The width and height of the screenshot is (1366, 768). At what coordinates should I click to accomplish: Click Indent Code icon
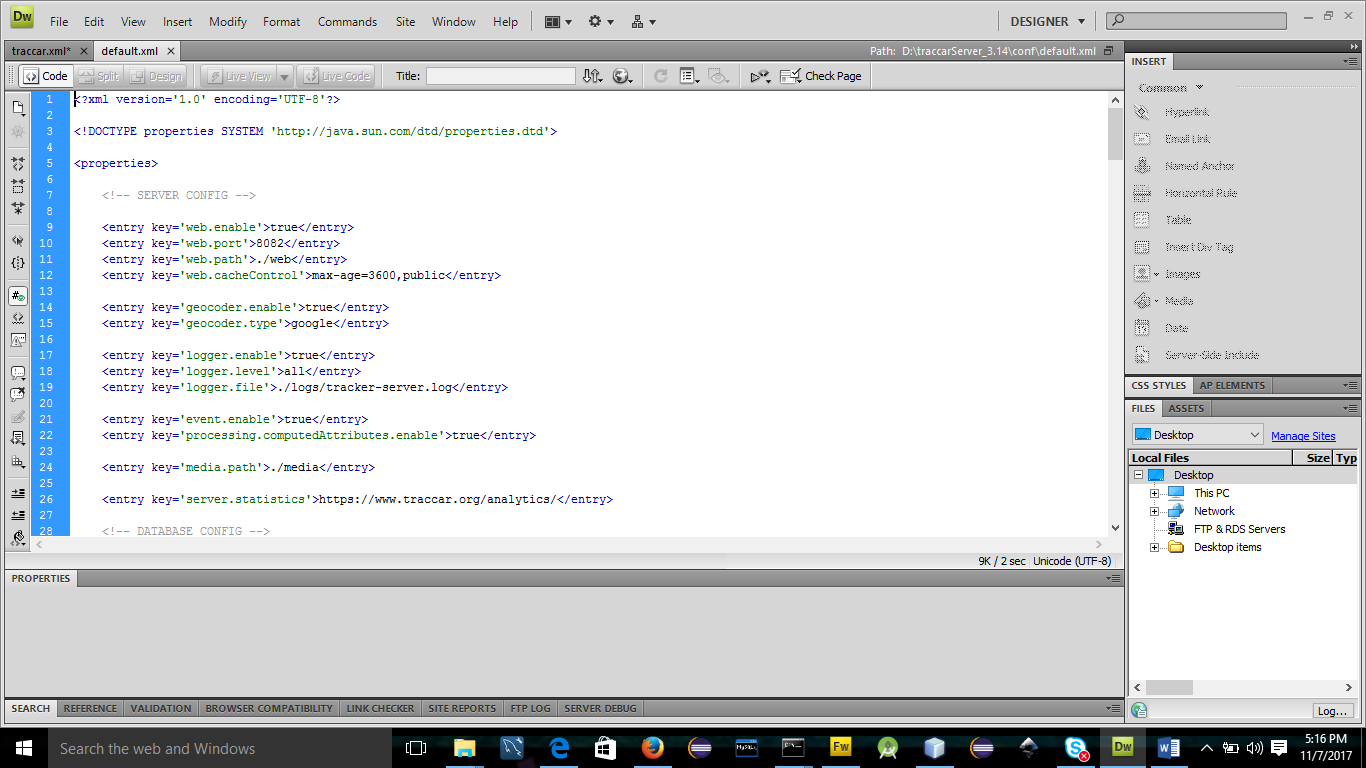[x=18, y=493]
